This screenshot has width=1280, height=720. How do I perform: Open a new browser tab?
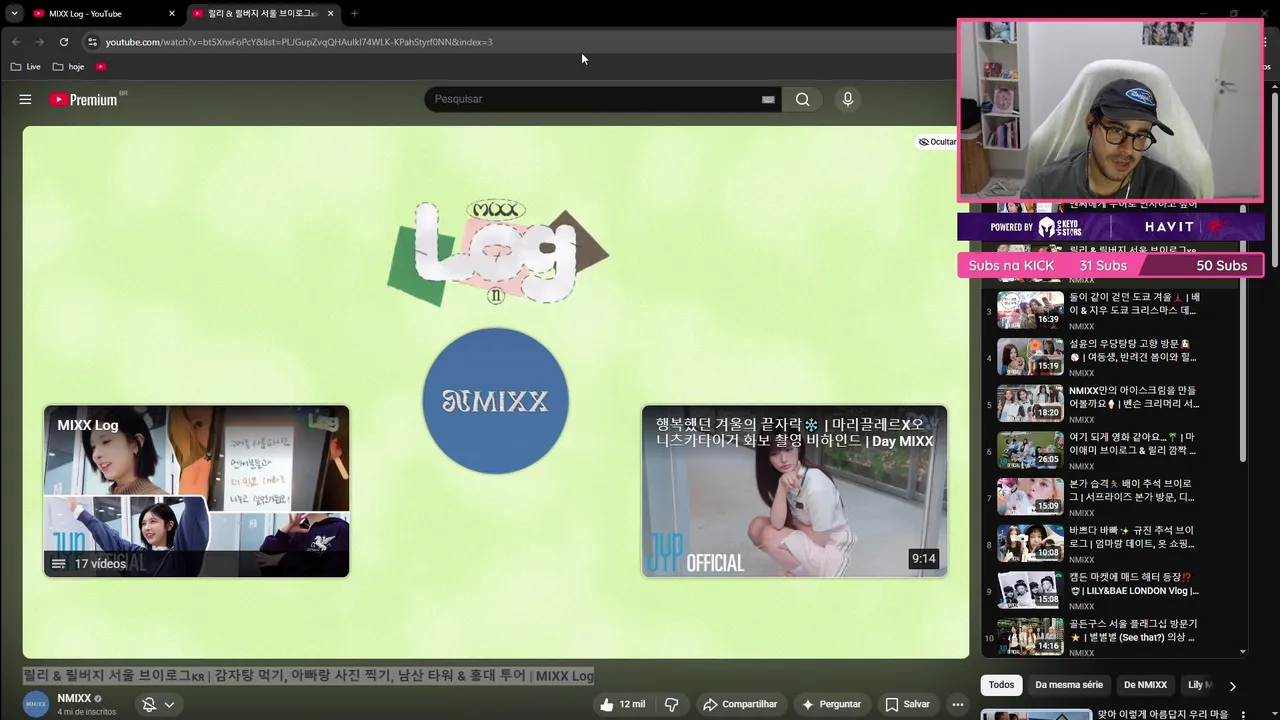354,13
